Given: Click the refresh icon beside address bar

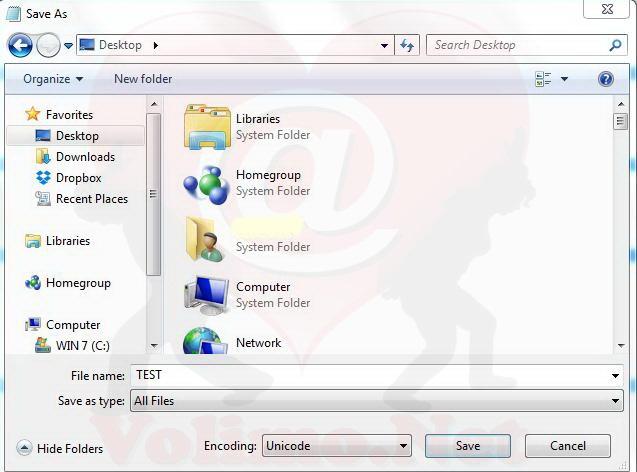Looking at the screenshot, I should click(407, 45).
